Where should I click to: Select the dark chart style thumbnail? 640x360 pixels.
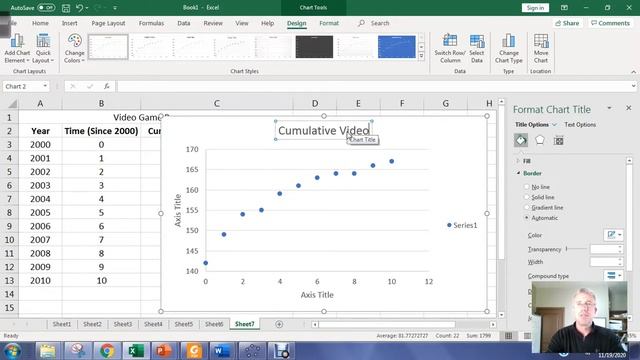coord(314,47)
